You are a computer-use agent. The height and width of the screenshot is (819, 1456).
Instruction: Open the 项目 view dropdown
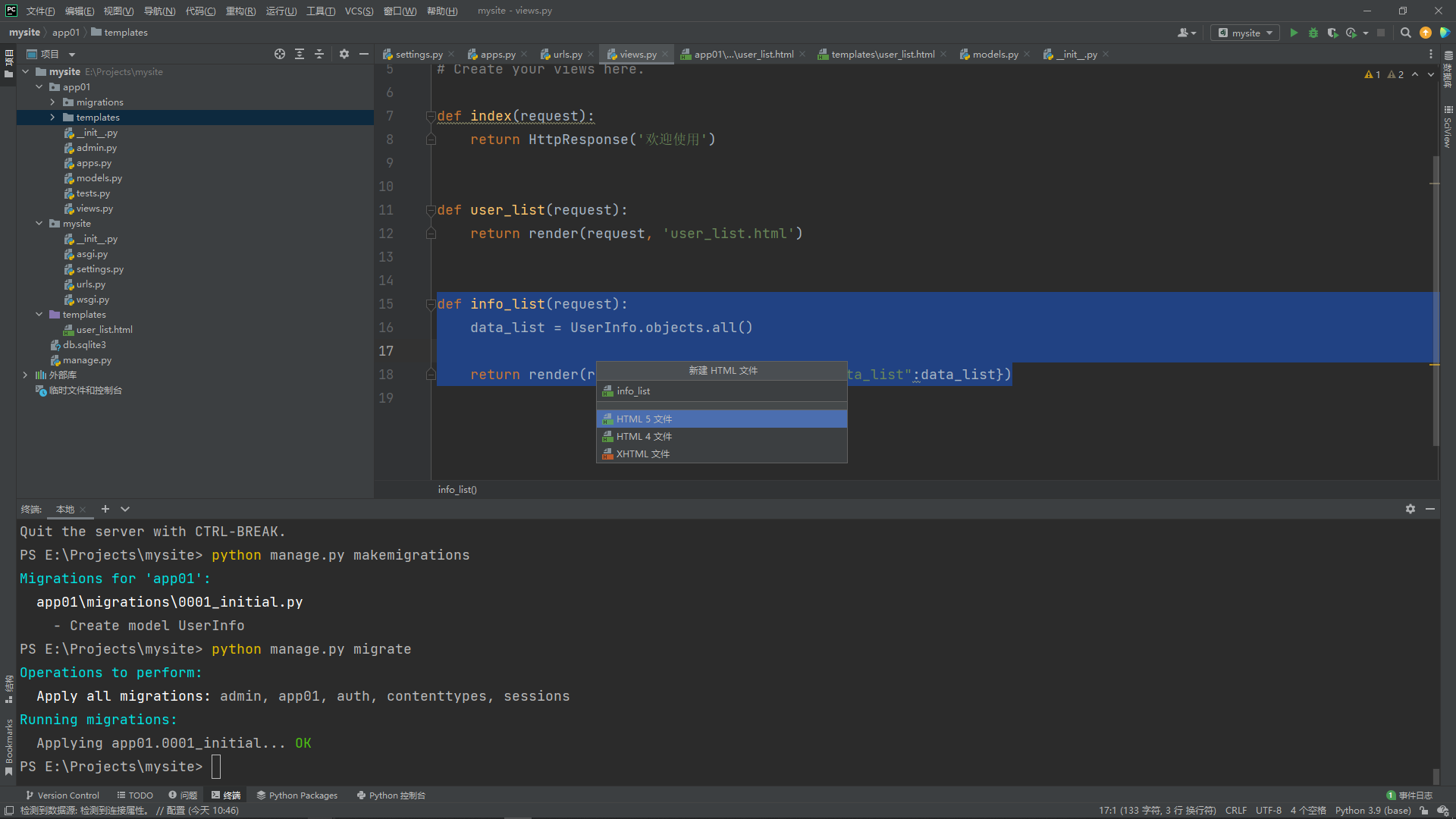pyautogui.click(x=72, y=54)
